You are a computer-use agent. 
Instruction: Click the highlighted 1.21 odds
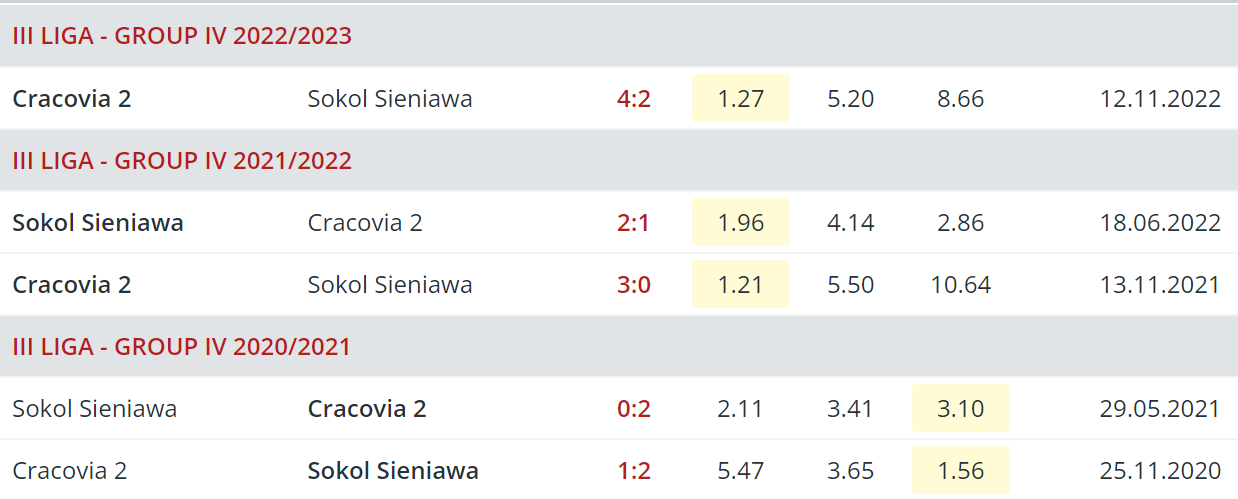pos(741,284)
